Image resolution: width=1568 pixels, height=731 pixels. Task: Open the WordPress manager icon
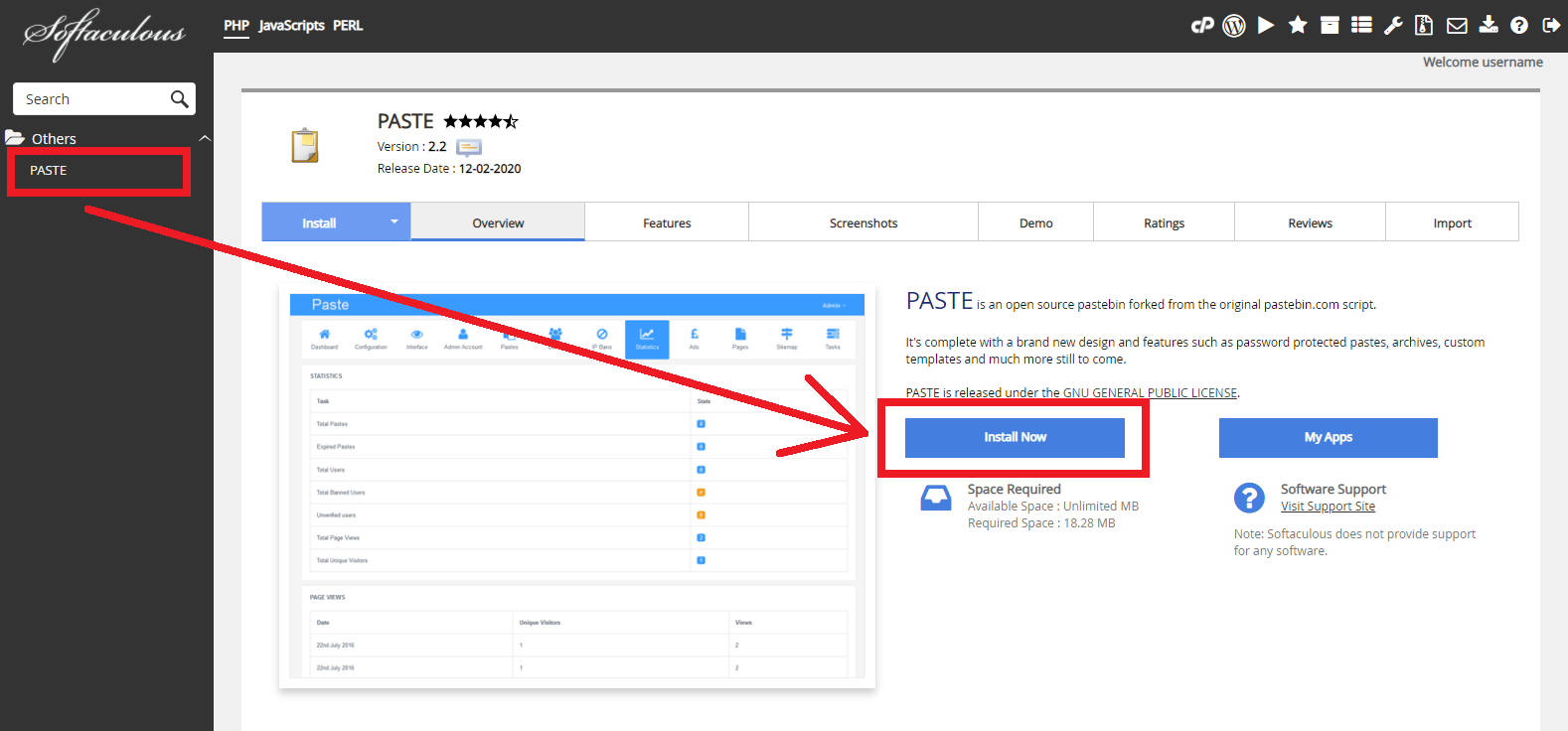1234,26
